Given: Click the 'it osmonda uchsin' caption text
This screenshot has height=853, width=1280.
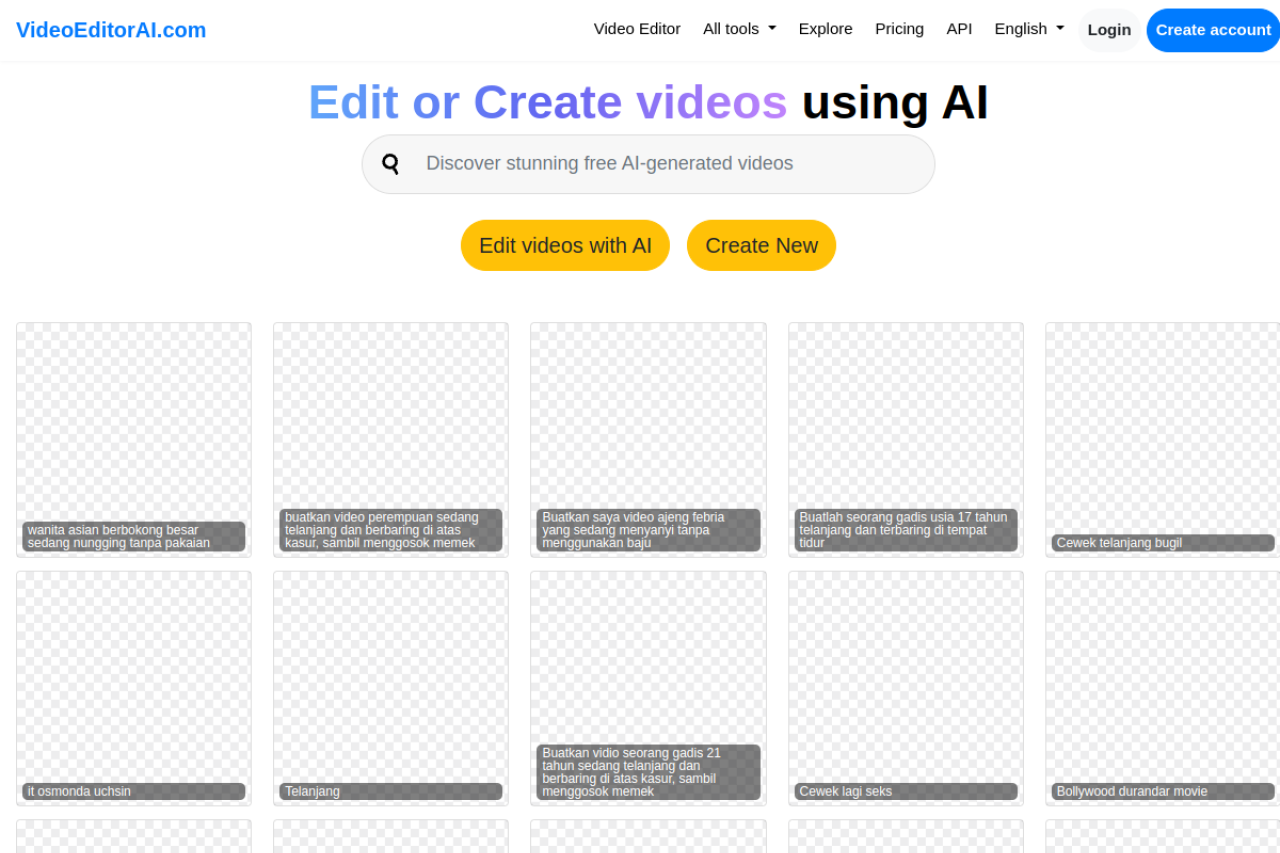Looking at the screenshot, I should 79,791.
